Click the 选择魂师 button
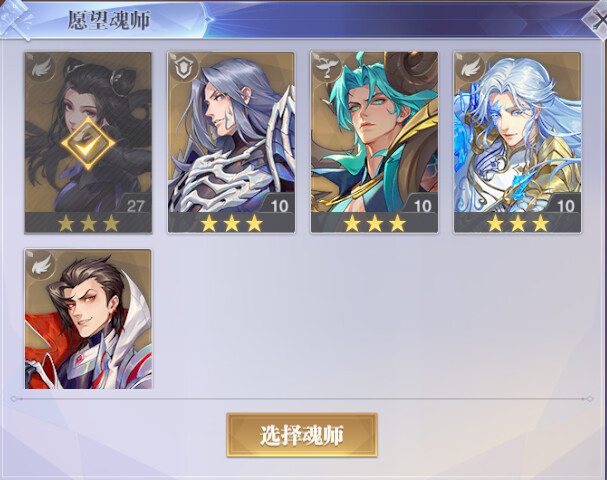The width and height of the screenshot is (607, 480). 302,435
